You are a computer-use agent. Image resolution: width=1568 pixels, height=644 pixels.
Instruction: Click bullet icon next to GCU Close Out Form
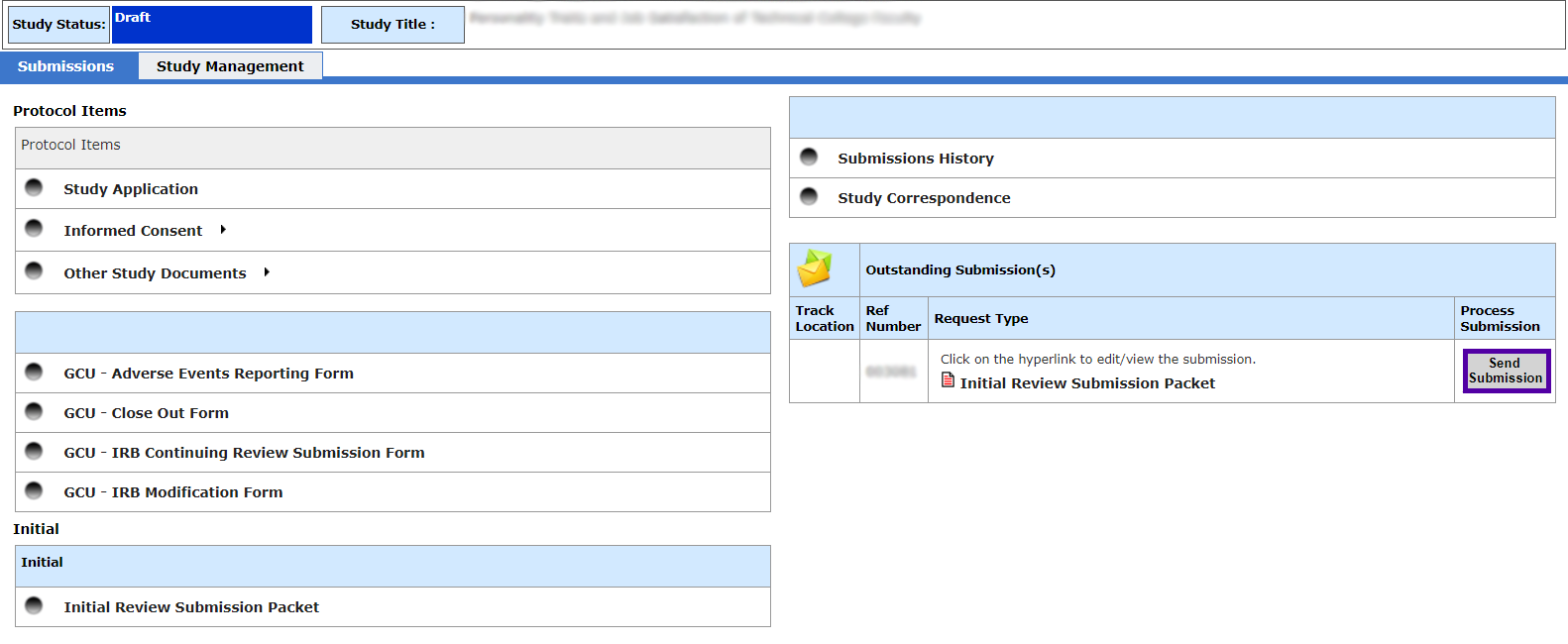click(x=34, y=411)
